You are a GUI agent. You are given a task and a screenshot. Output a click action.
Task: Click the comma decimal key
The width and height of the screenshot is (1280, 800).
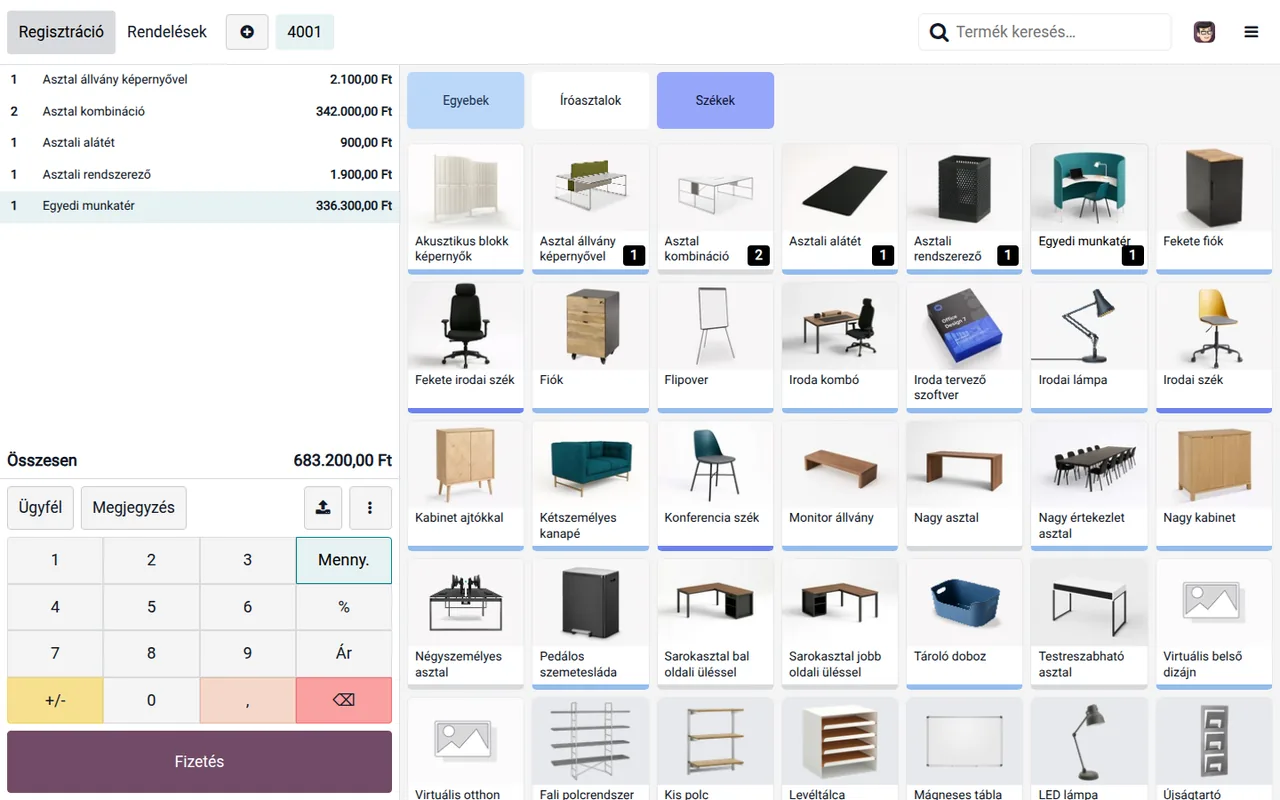[x=248, y=700]
